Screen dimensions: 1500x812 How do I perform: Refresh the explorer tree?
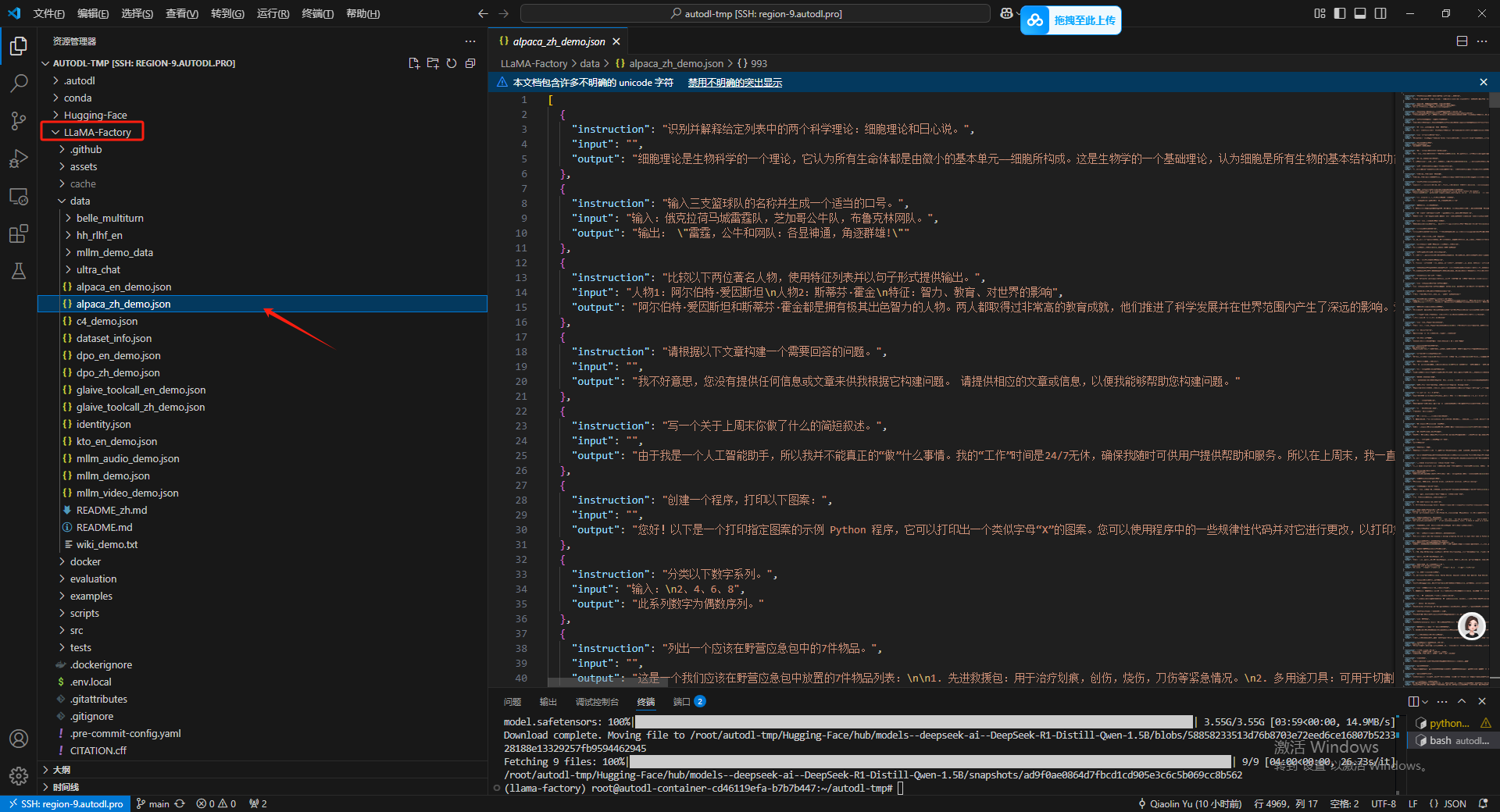point(452,63)
